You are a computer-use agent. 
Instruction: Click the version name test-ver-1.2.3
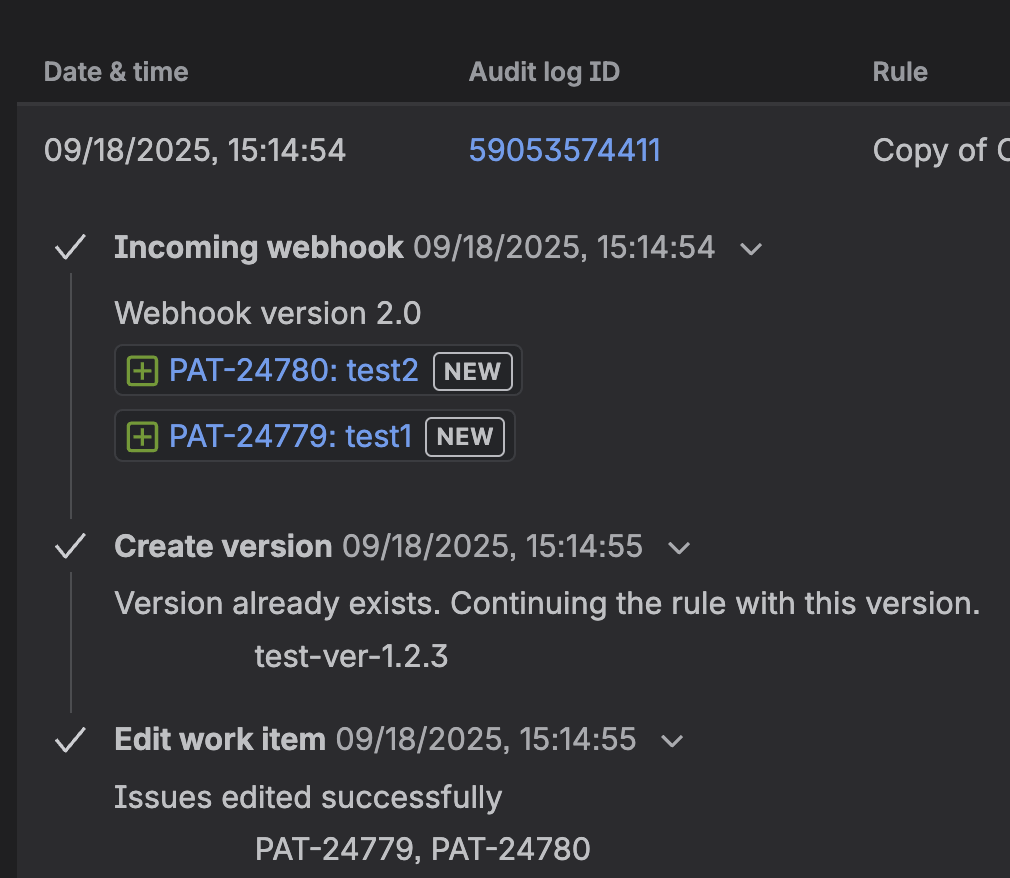[x=351, y=656]
